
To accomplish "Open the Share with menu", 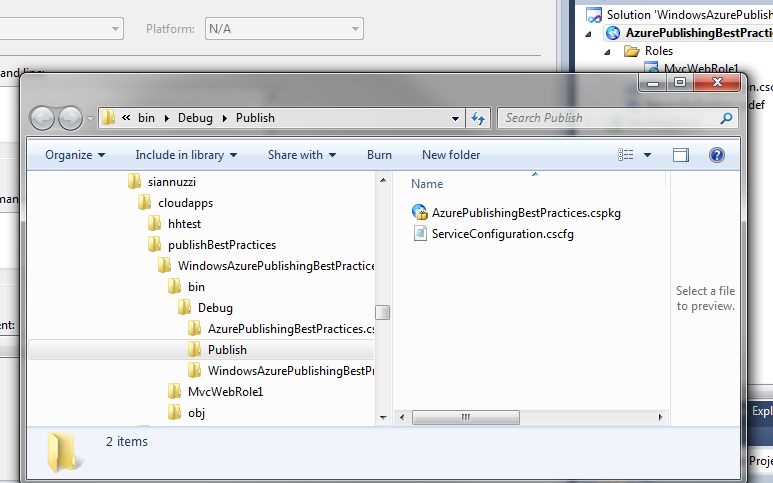I will [x=302, y=155].
